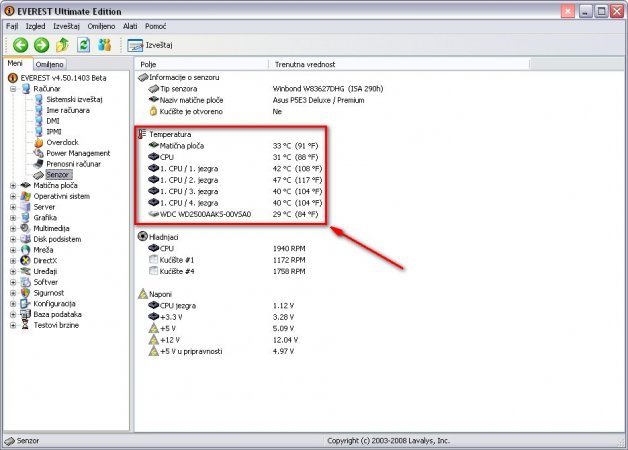Select the Kućište #1 fan row
The image size is (628, 450).
tap(227, 260)
